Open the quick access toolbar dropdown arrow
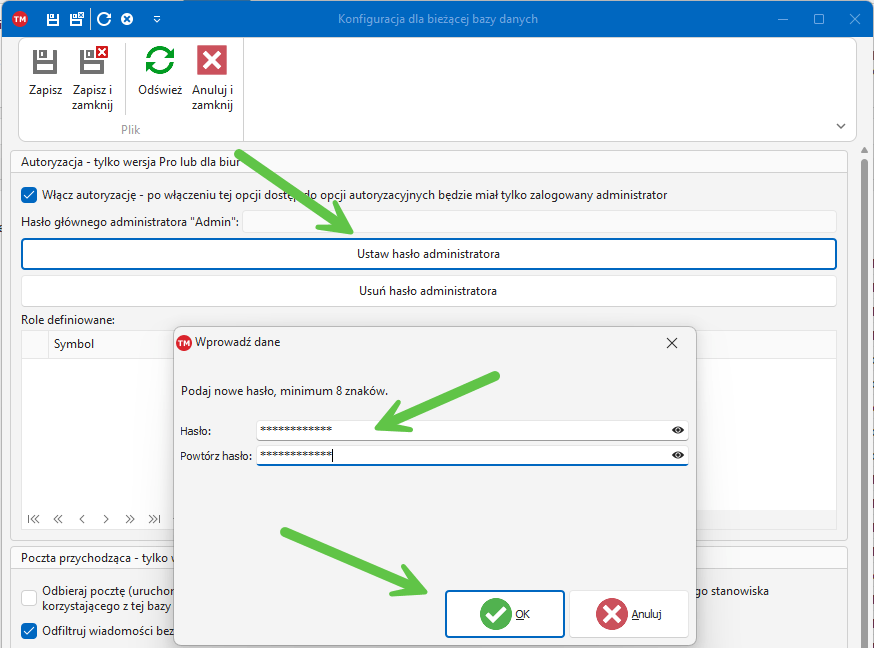 click(x=157, y=19)
